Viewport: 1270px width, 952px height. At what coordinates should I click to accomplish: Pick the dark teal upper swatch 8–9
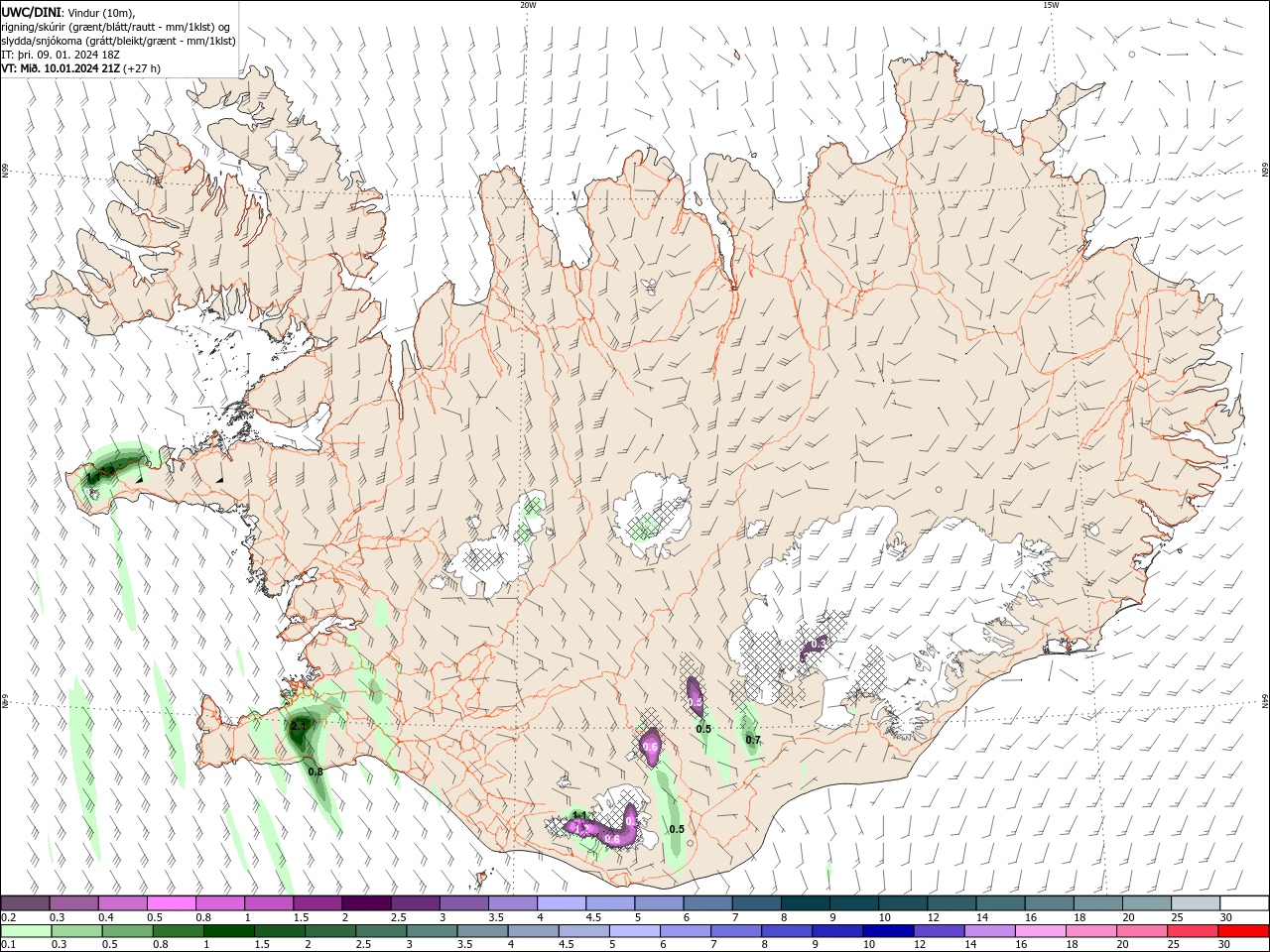[x=806, y=903]
